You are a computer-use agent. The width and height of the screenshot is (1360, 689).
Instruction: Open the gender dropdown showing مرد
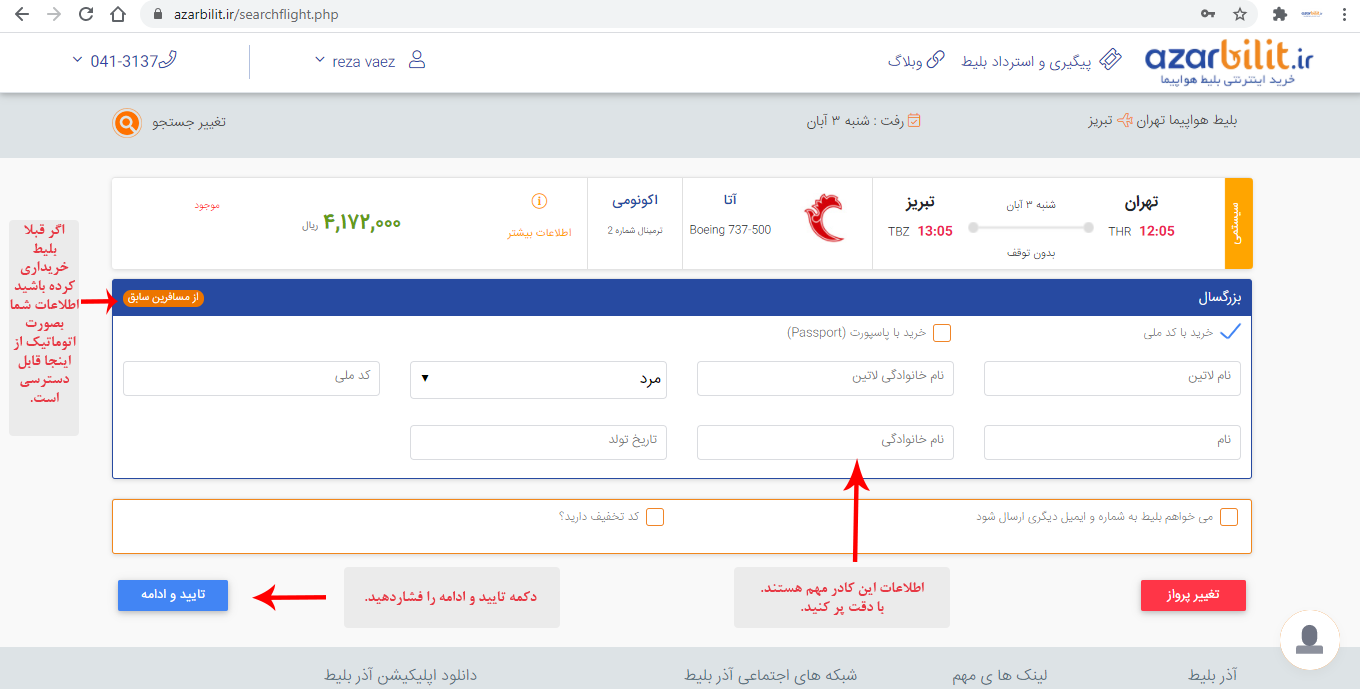(538, 379)
